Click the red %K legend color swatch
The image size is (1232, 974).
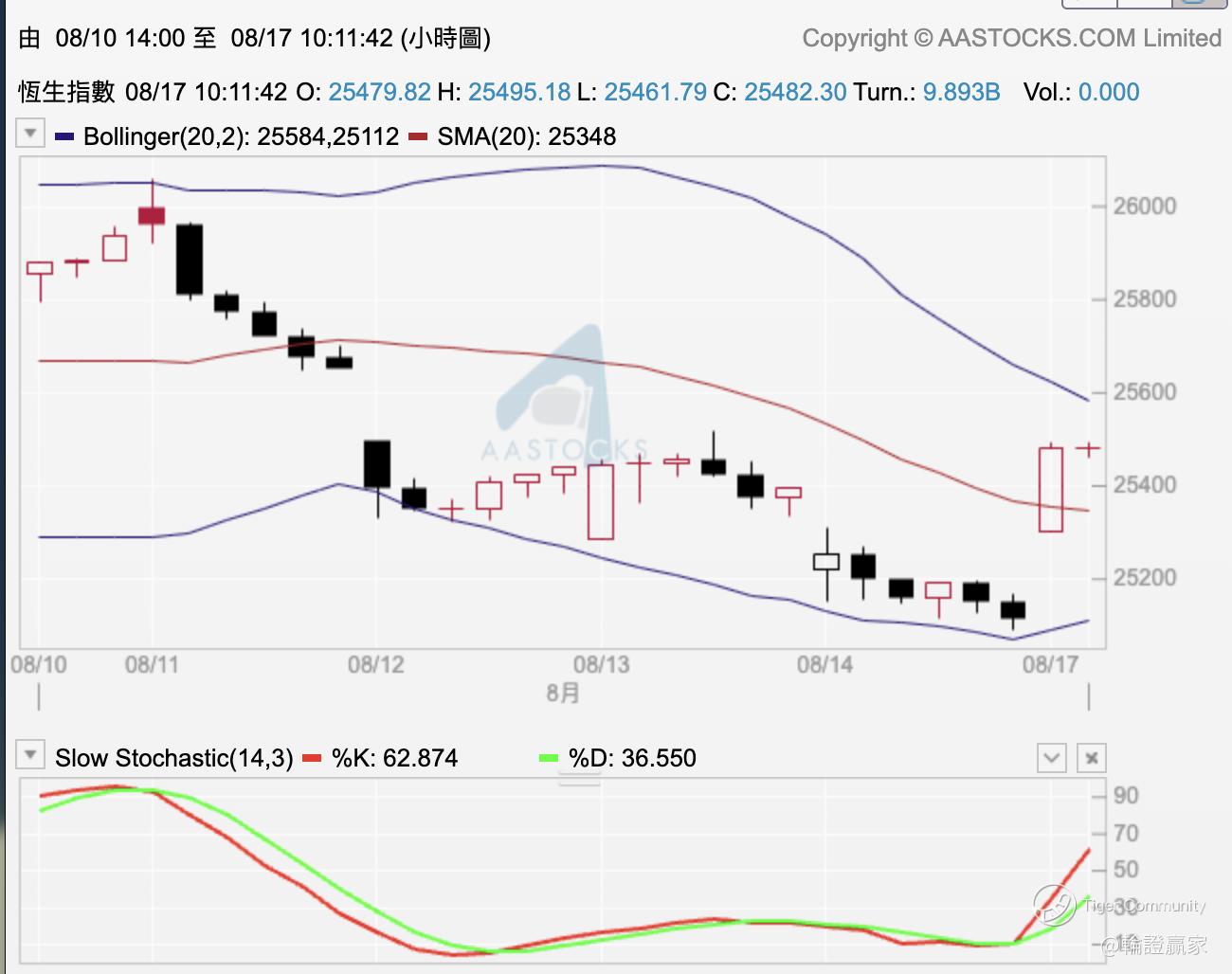pyautogui.click(x=312, y=758)
